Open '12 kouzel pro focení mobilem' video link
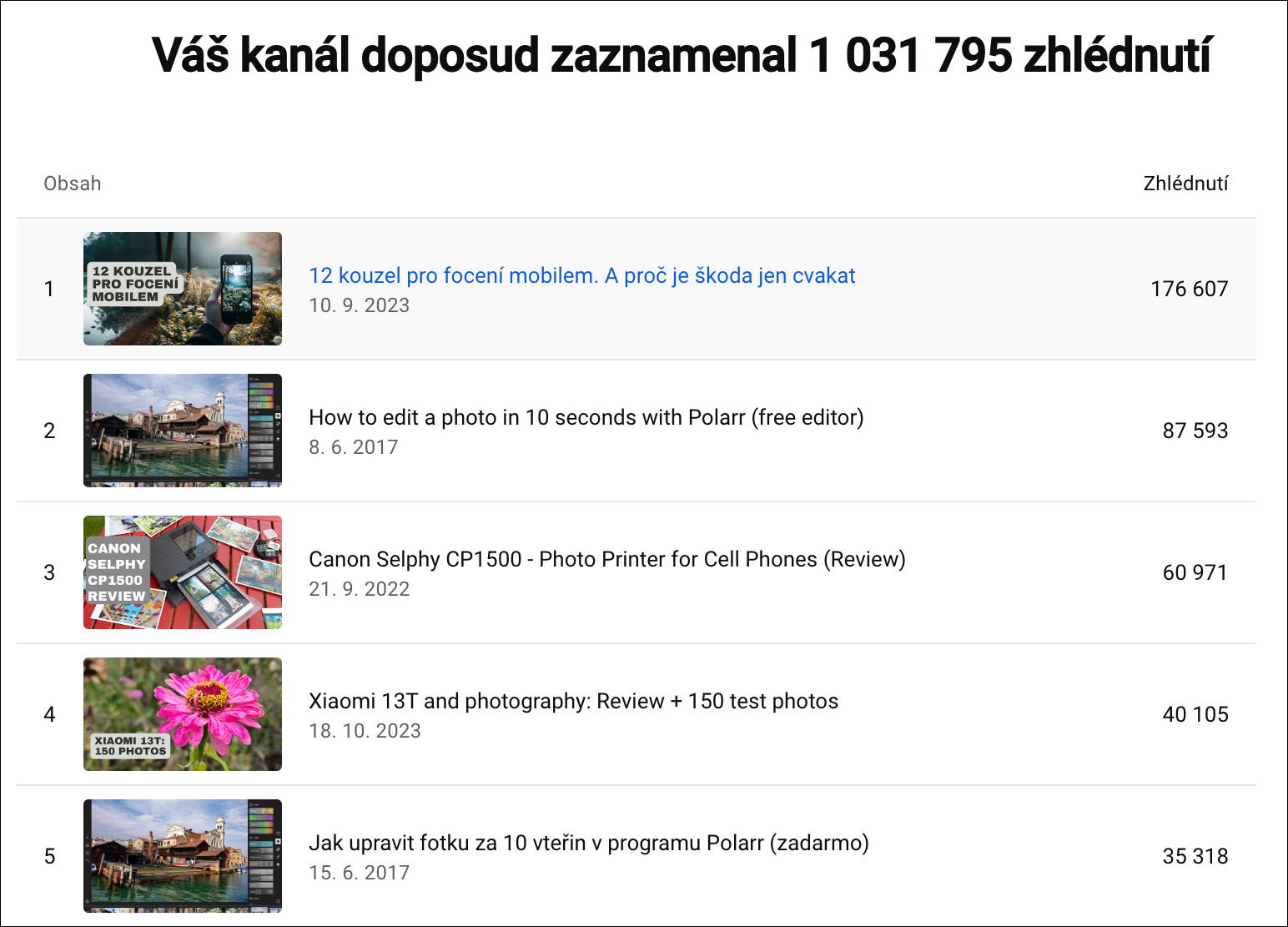Screen dimensions: 1288x927 point(582,276)
